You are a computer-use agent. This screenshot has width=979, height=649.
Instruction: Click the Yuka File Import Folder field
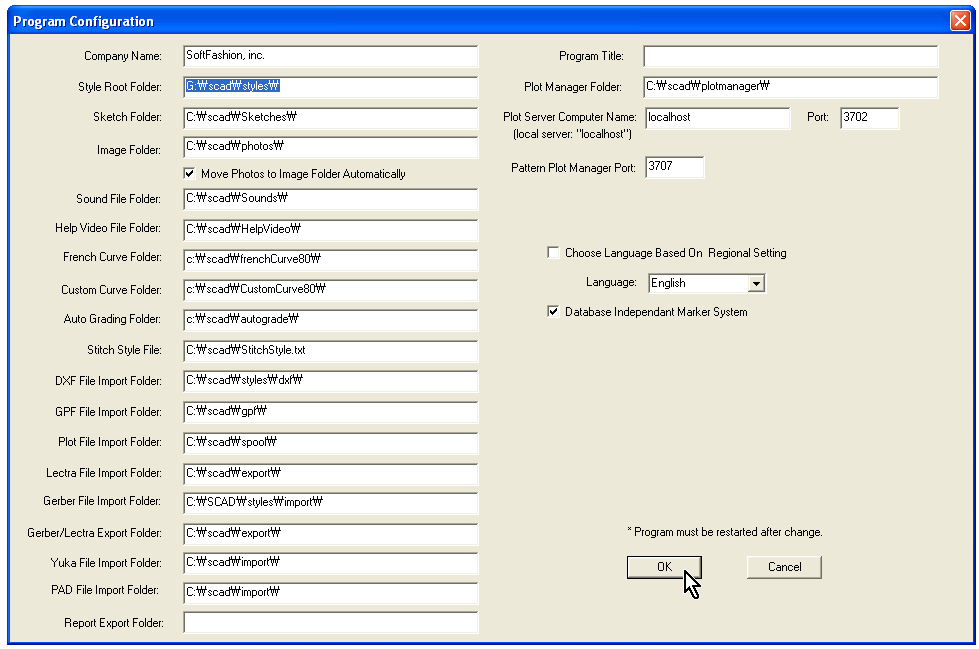pos(331,563)
